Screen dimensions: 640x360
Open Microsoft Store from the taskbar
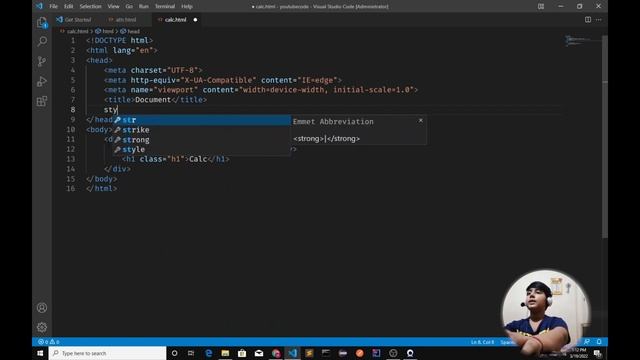pyautogui.click(x=242, y=353)
